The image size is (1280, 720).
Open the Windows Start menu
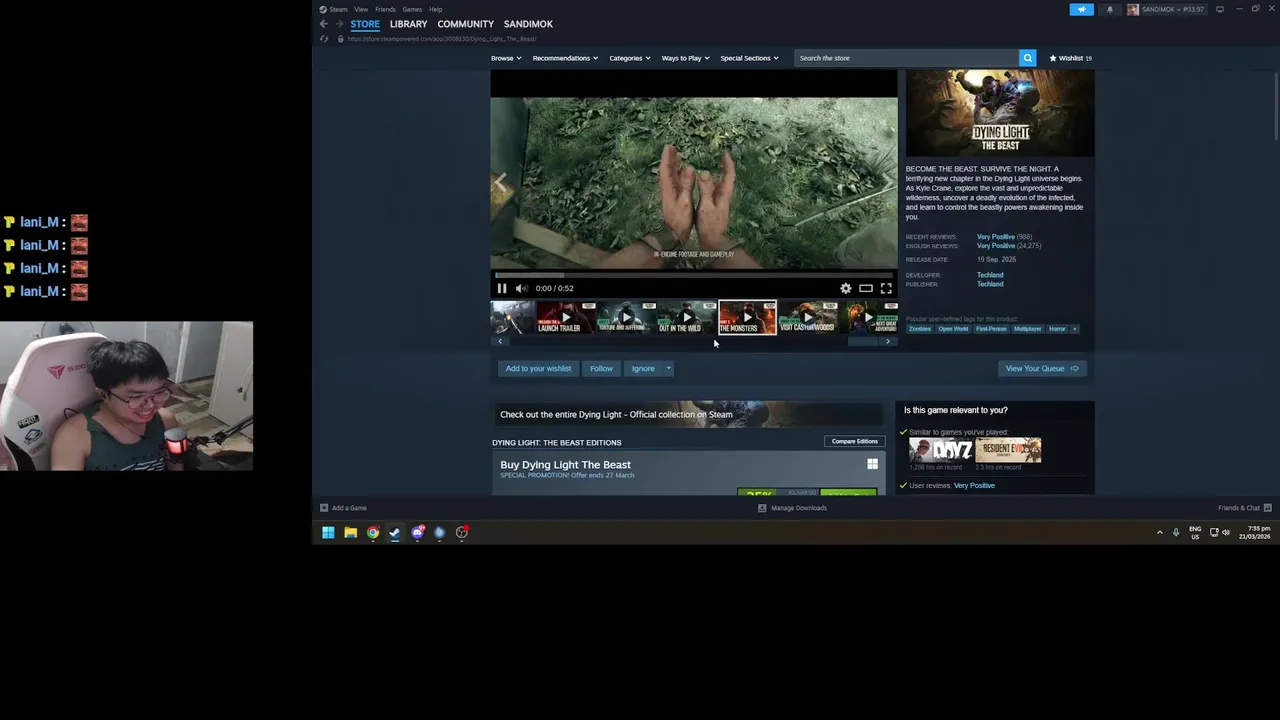[x=328, y=533]
